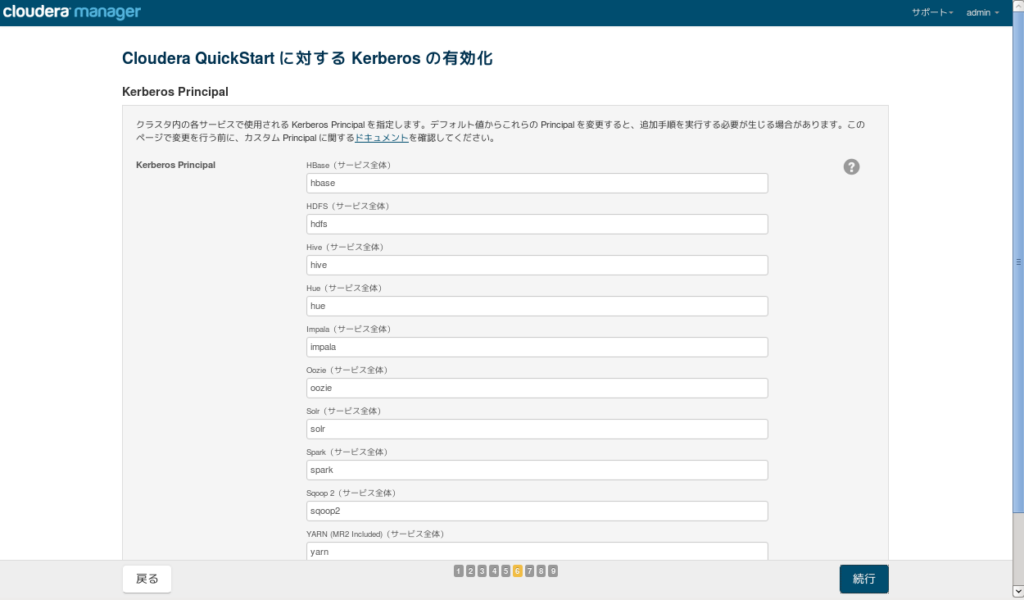The image size is (1024, 600).
Task: Go to wizard step 7 indicator
Action: pyautogui.click(x=529, y=571)
